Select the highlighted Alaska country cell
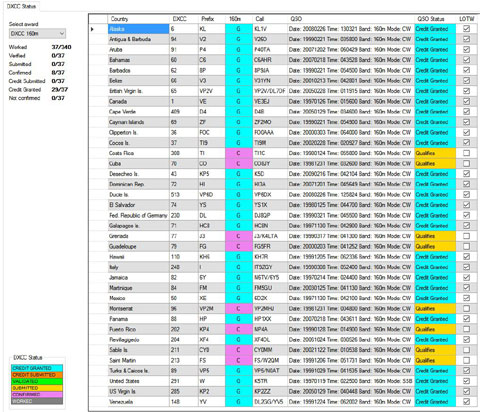Screen dimensions: 480x412 139,29
